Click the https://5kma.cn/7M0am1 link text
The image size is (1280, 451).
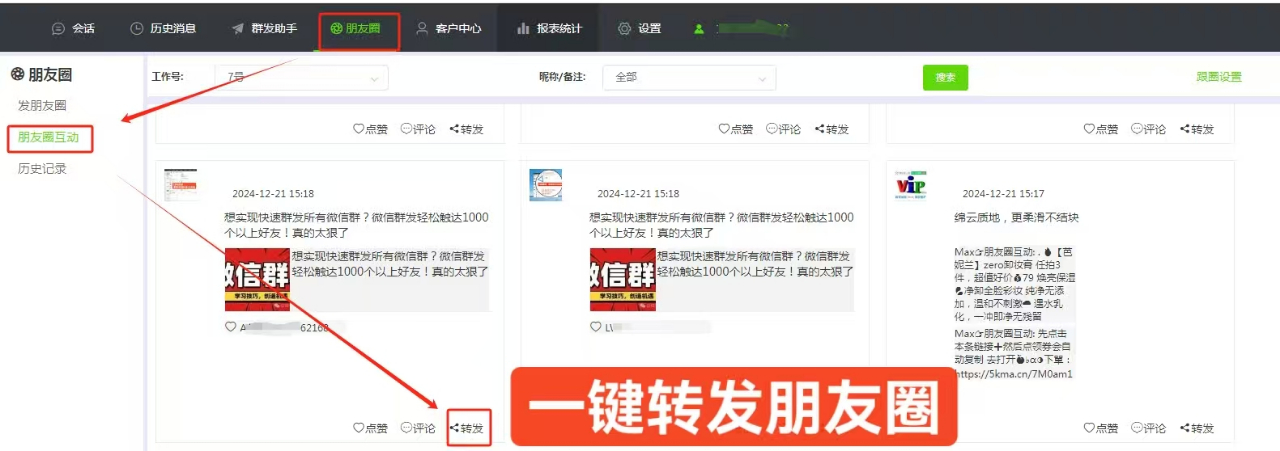(x=1014, y=374)
